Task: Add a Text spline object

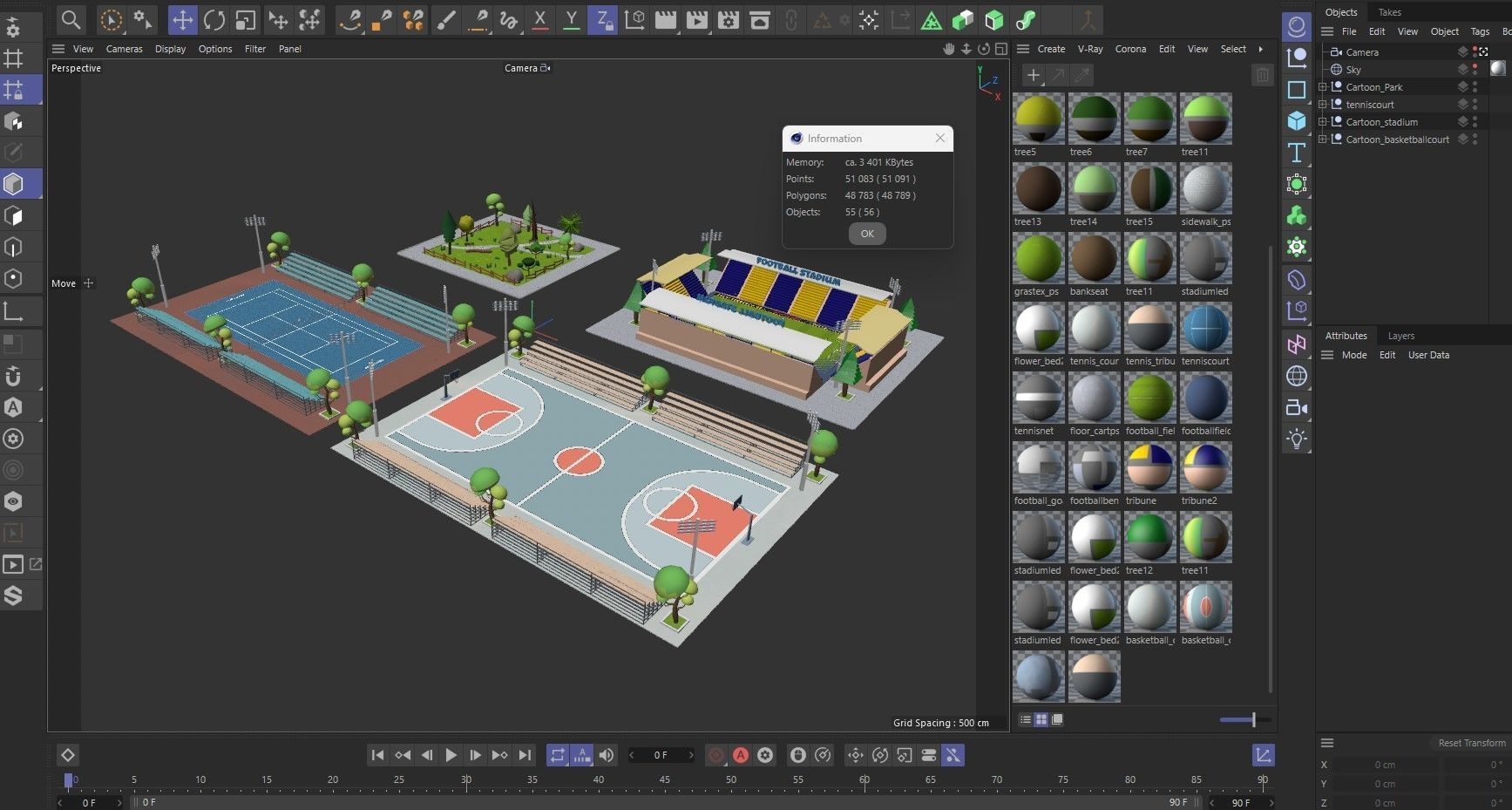Action: pos(1297,153)
